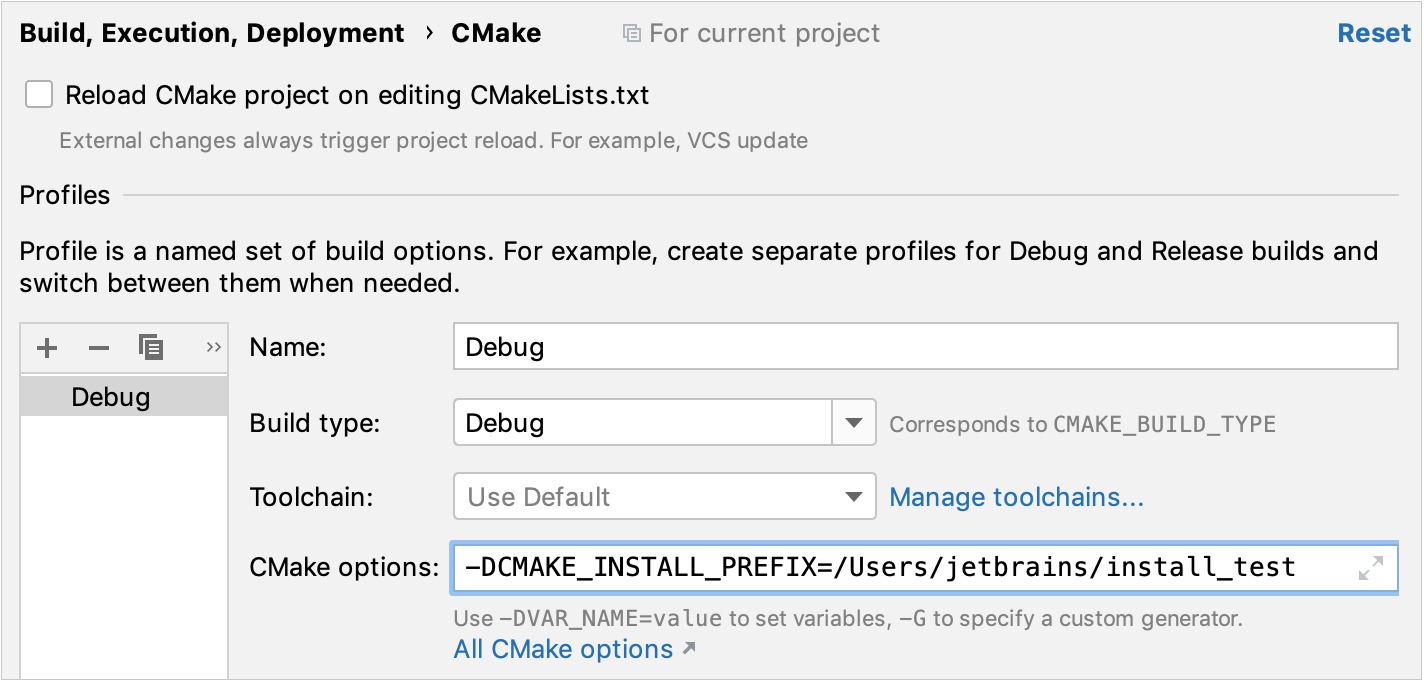1424x682 pixels.
Task: Click the Reset link
Action: [1373, 32]
